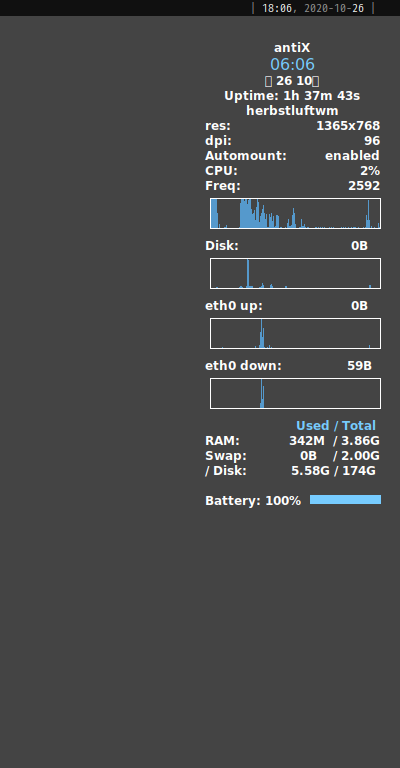Click the panel clock showing 18:06, 2020-10-26
The height and width of the screenshot is (768, 400).
313,8
